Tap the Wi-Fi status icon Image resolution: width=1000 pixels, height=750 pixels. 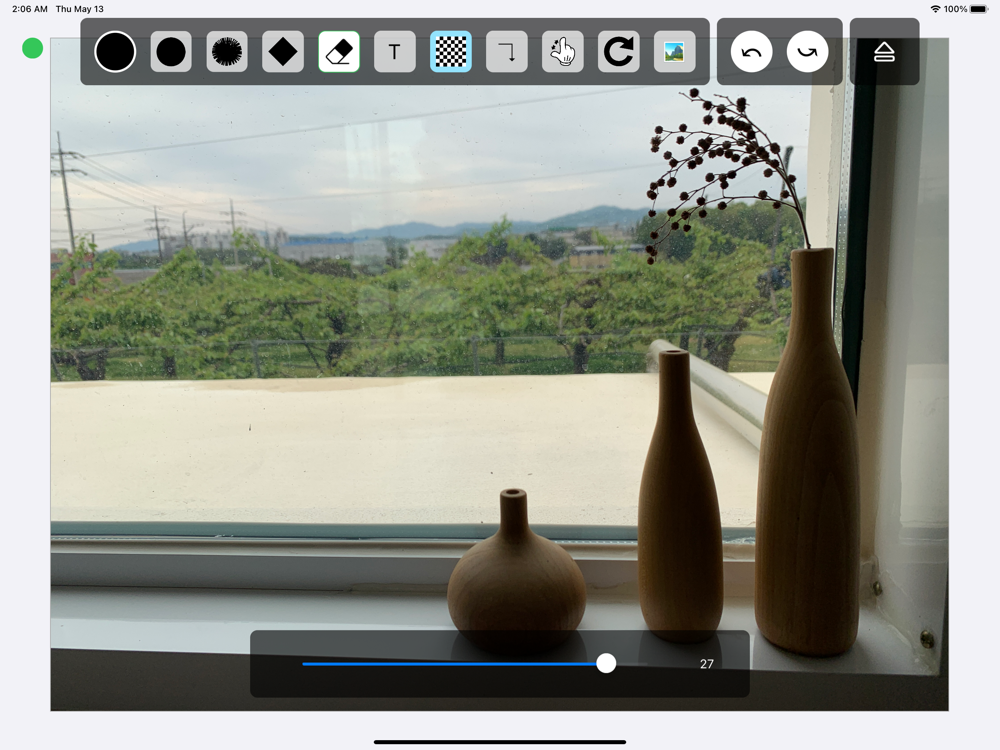[x=936, y=9]
